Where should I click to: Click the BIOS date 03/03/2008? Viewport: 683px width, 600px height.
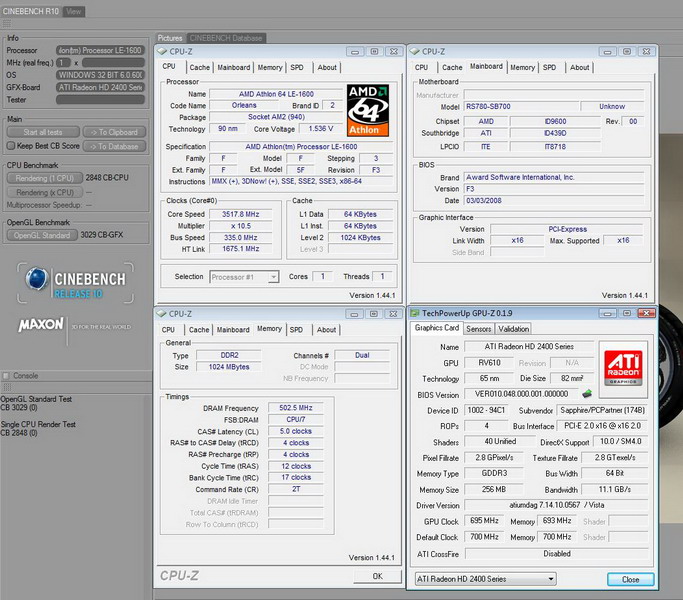(554, 200)
